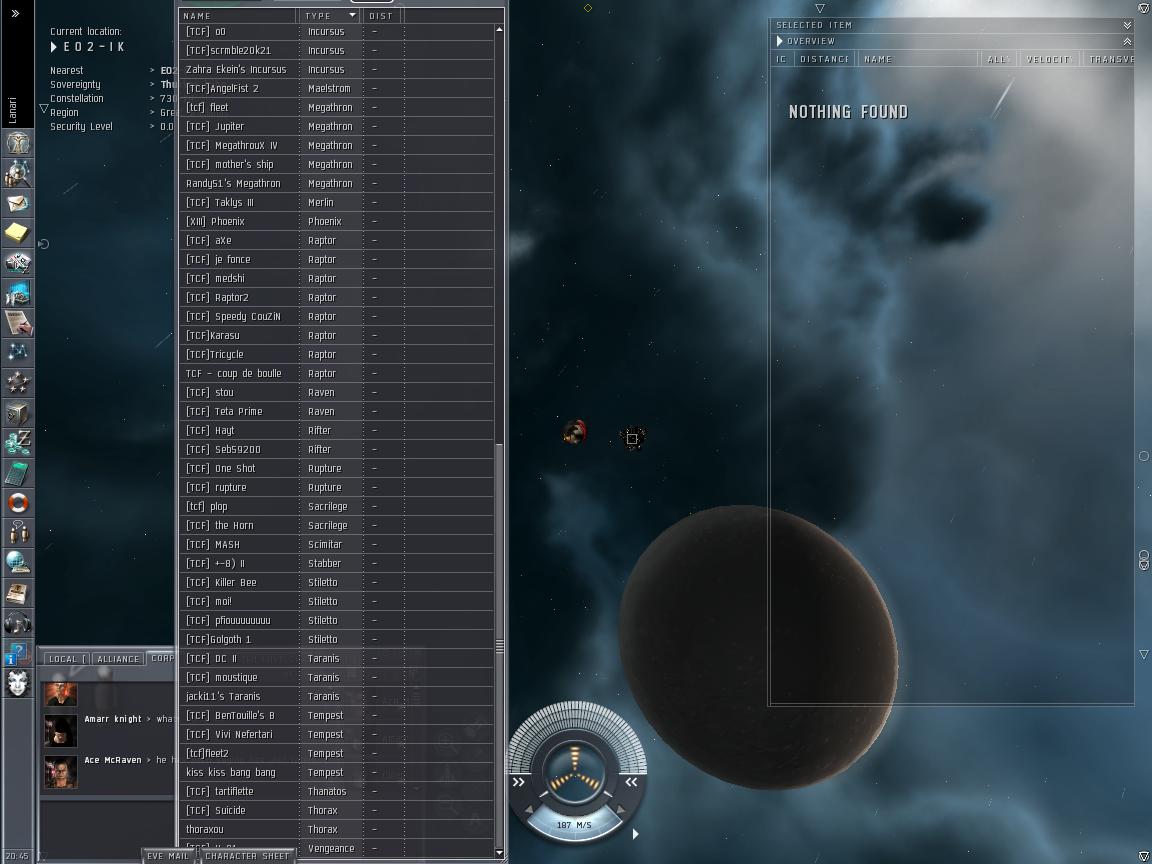
Task: Toggle sort arrow on the TYPE column
Action: tap(353, 15)
